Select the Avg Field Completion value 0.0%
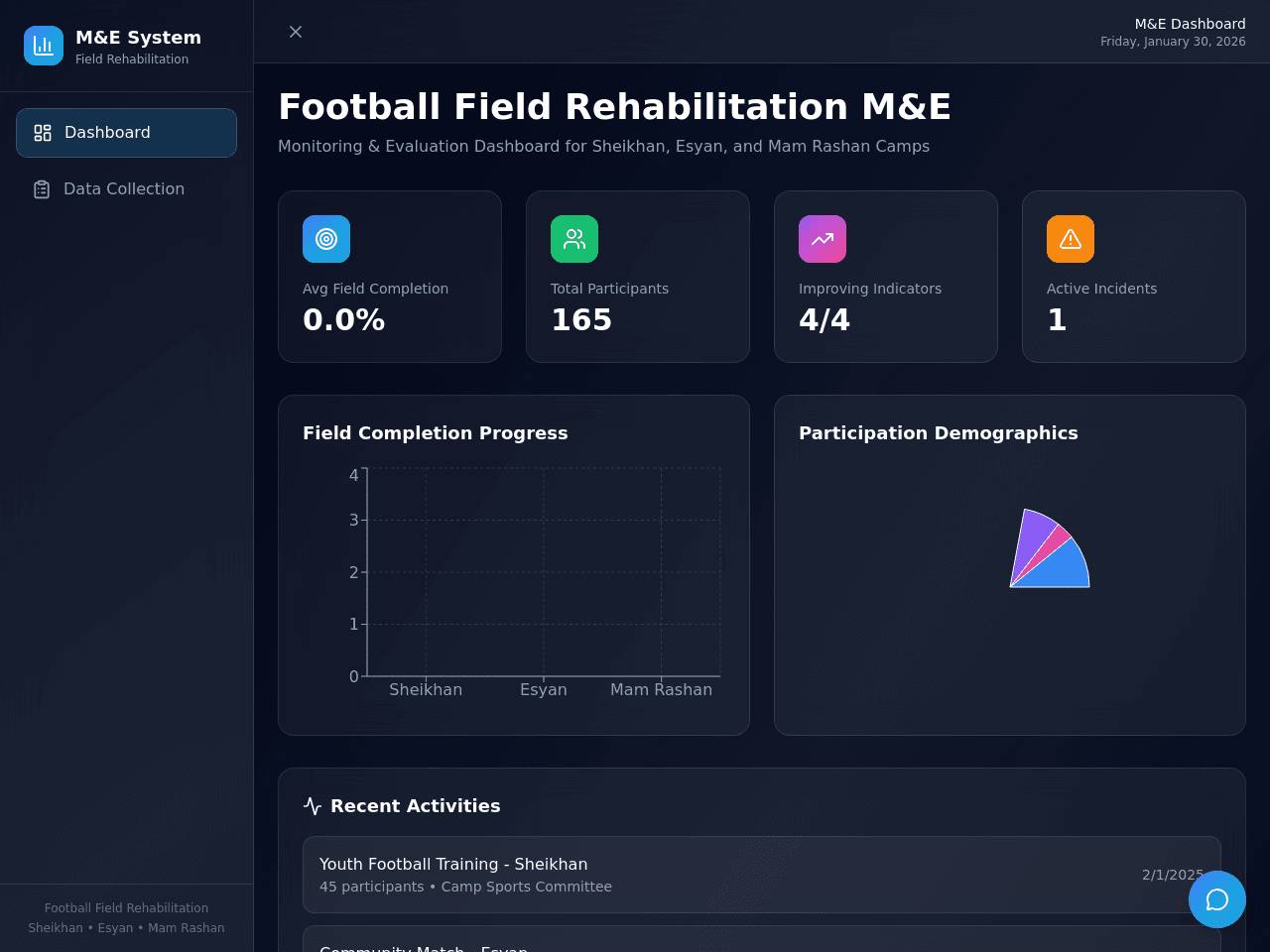The width and height of the screenshot is (1270, 952). click(x=343, y=320)
